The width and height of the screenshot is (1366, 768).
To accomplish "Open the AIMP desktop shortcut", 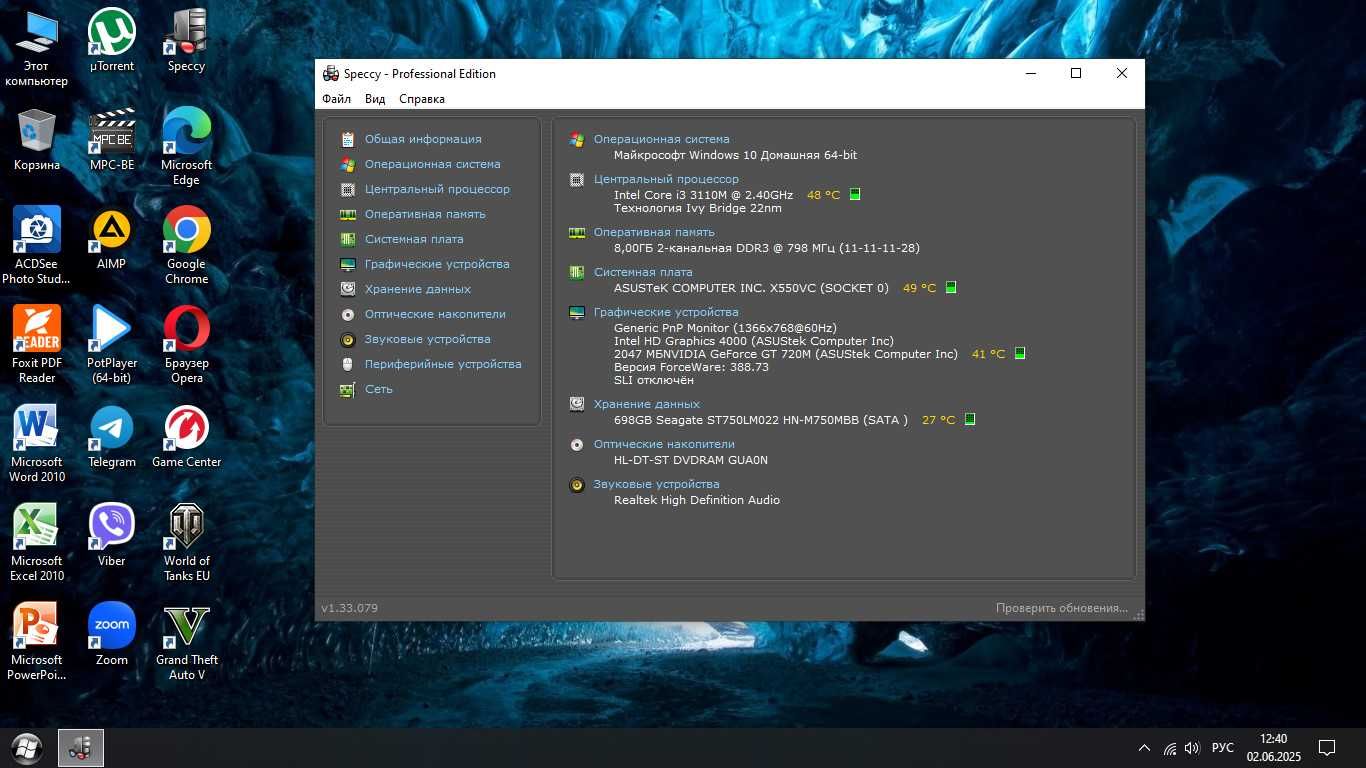I will [x=112, y=238].
